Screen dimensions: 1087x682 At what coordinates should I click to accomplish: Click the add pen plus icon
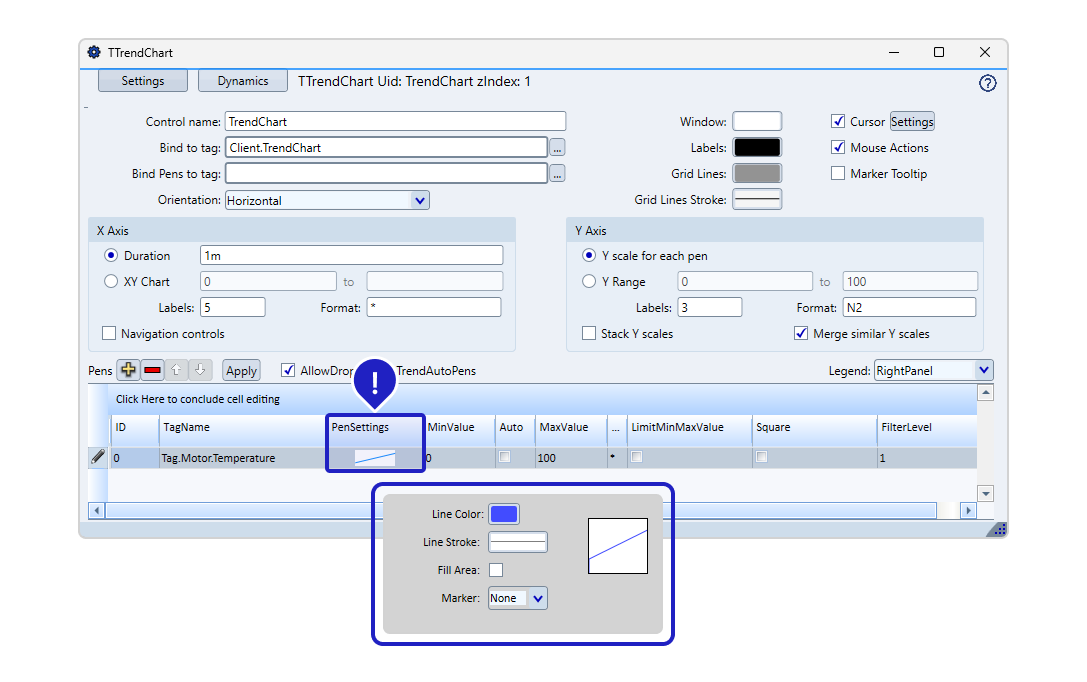pos(128,370)
